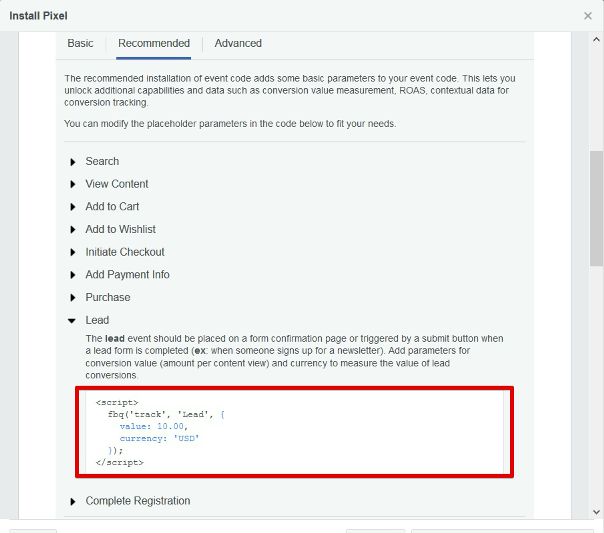
Task: Click the vertical scrollbar thumb
Action: [x=596, y=208]
